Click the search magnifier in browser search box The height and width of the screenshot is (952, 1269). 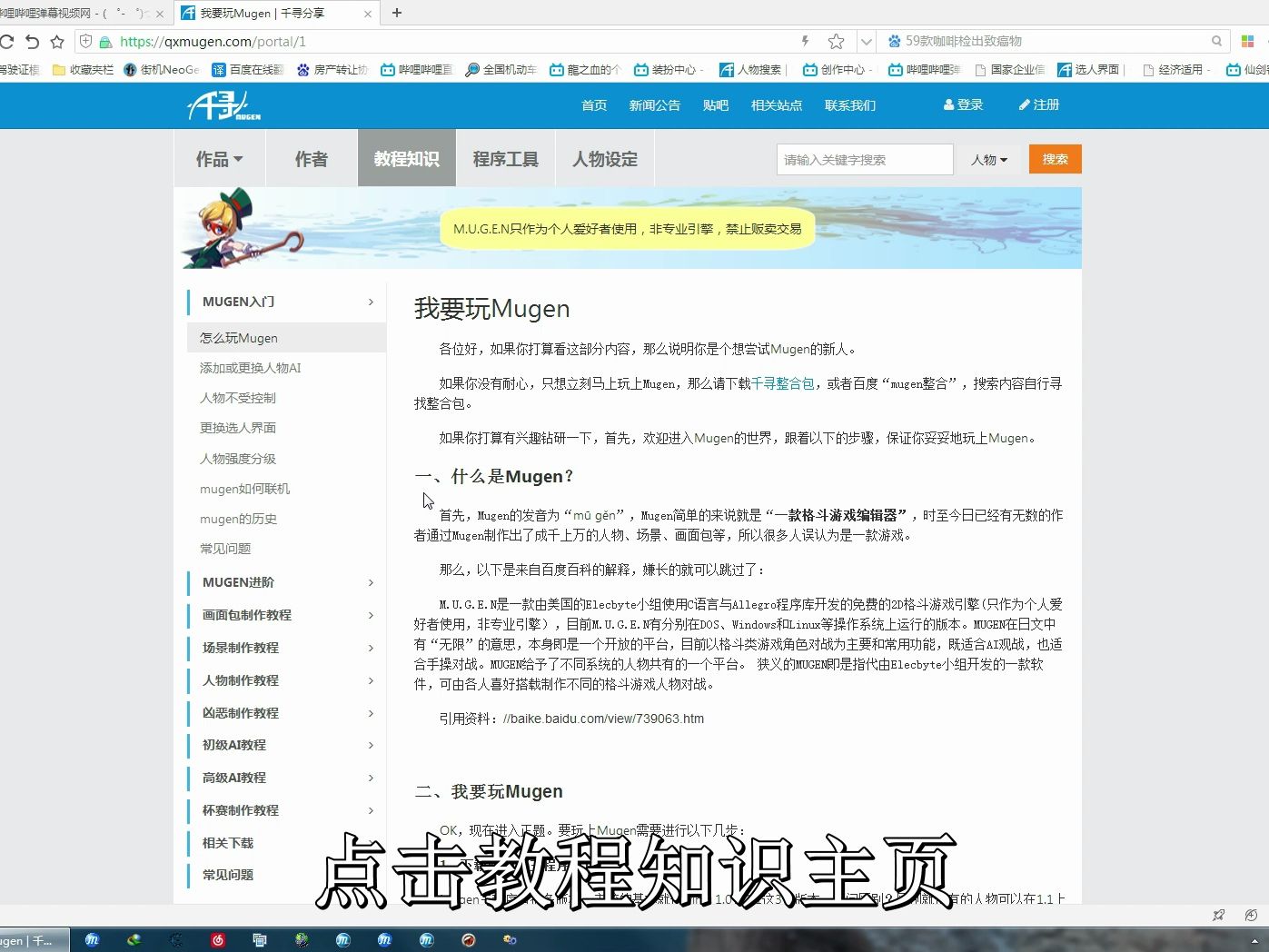tap(1216, 41)
